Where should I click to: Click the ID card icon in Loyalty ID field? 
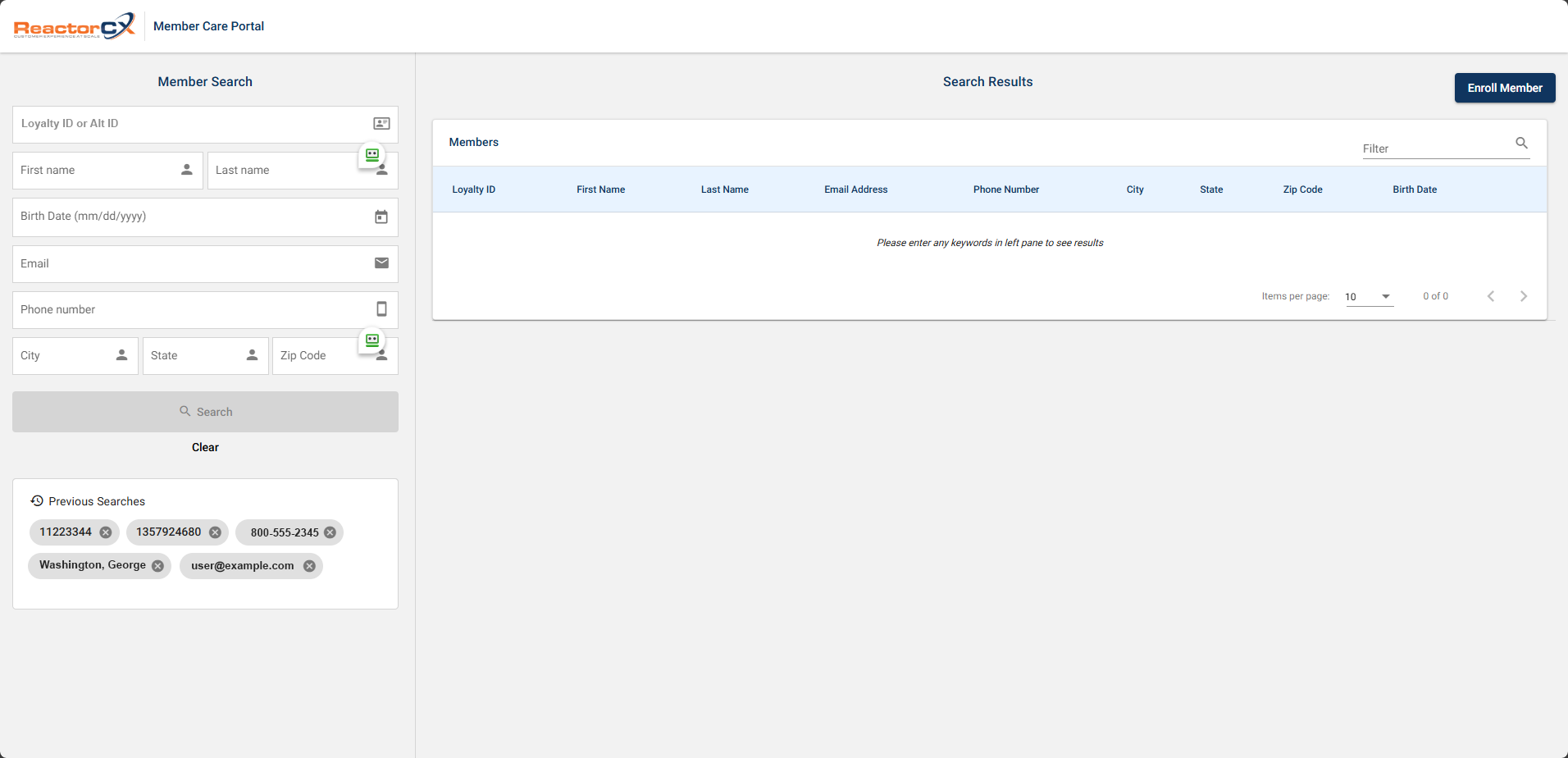[381, 124]
